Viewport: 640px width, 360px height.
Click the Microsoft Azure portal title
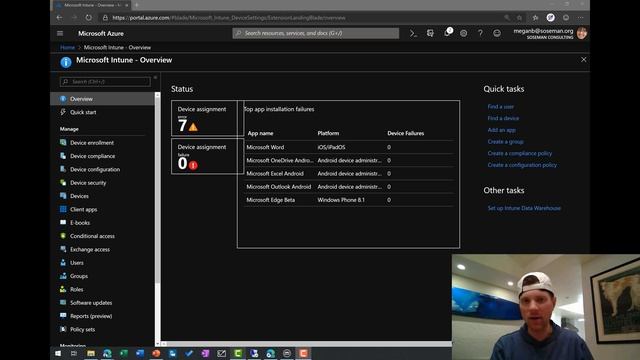[x=101, y=33]
